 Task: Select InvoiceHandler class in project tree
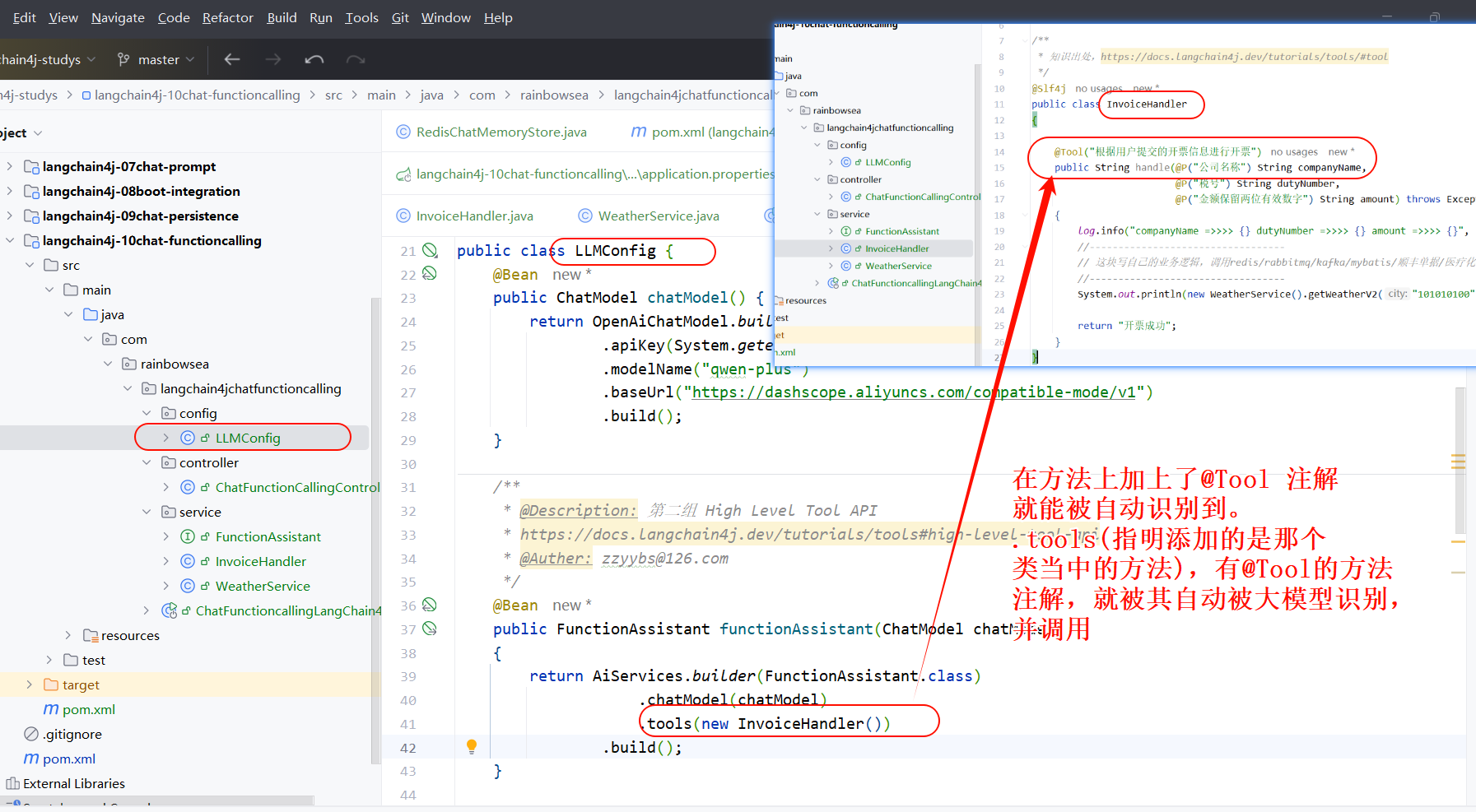point(260,561)
